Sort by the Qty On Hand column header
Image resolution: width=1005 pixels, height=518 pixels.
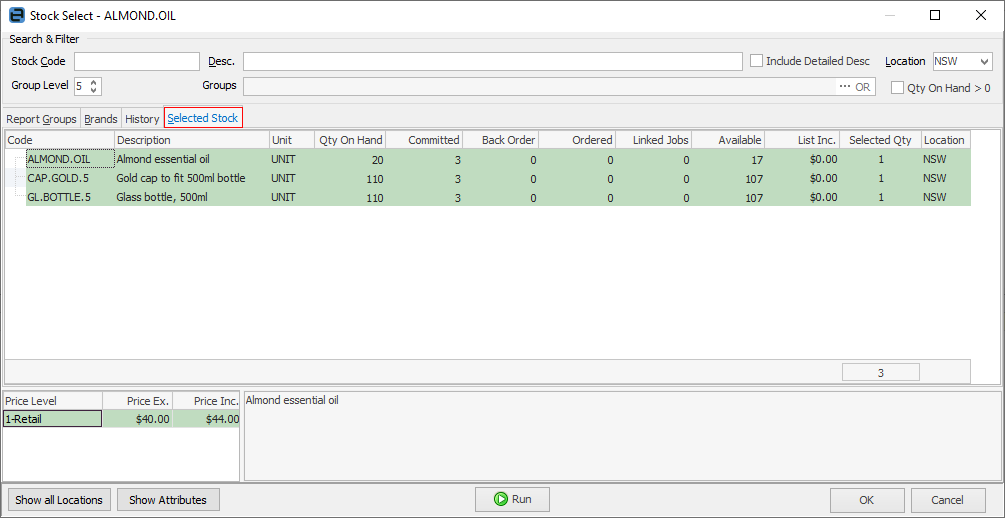[350, 140]
